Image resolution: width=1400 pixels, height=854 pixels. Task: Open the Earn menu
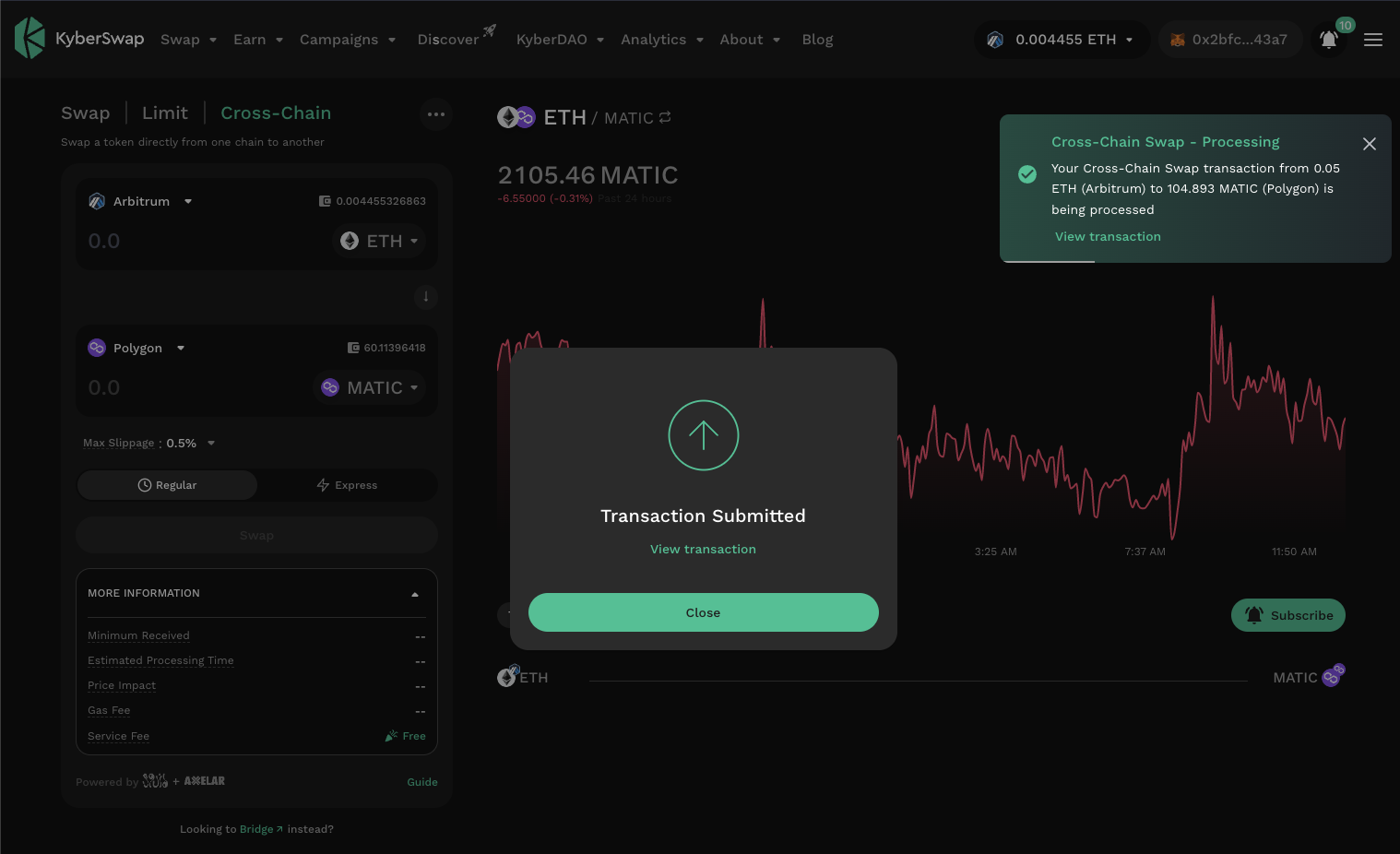pyautogui.click(x=257, y=40)
